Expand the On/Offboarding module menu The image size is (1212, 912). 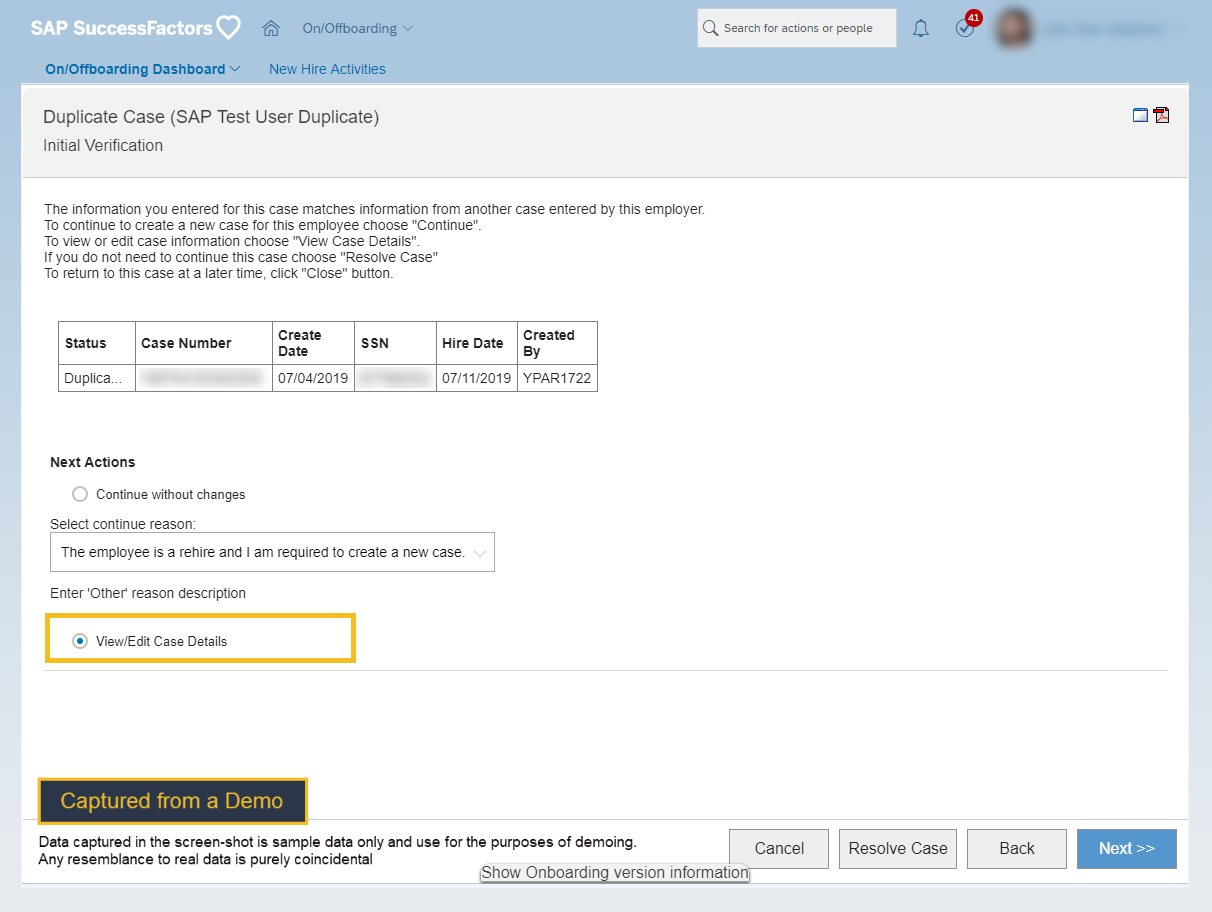pyautogui.click(x=358, y=28)
